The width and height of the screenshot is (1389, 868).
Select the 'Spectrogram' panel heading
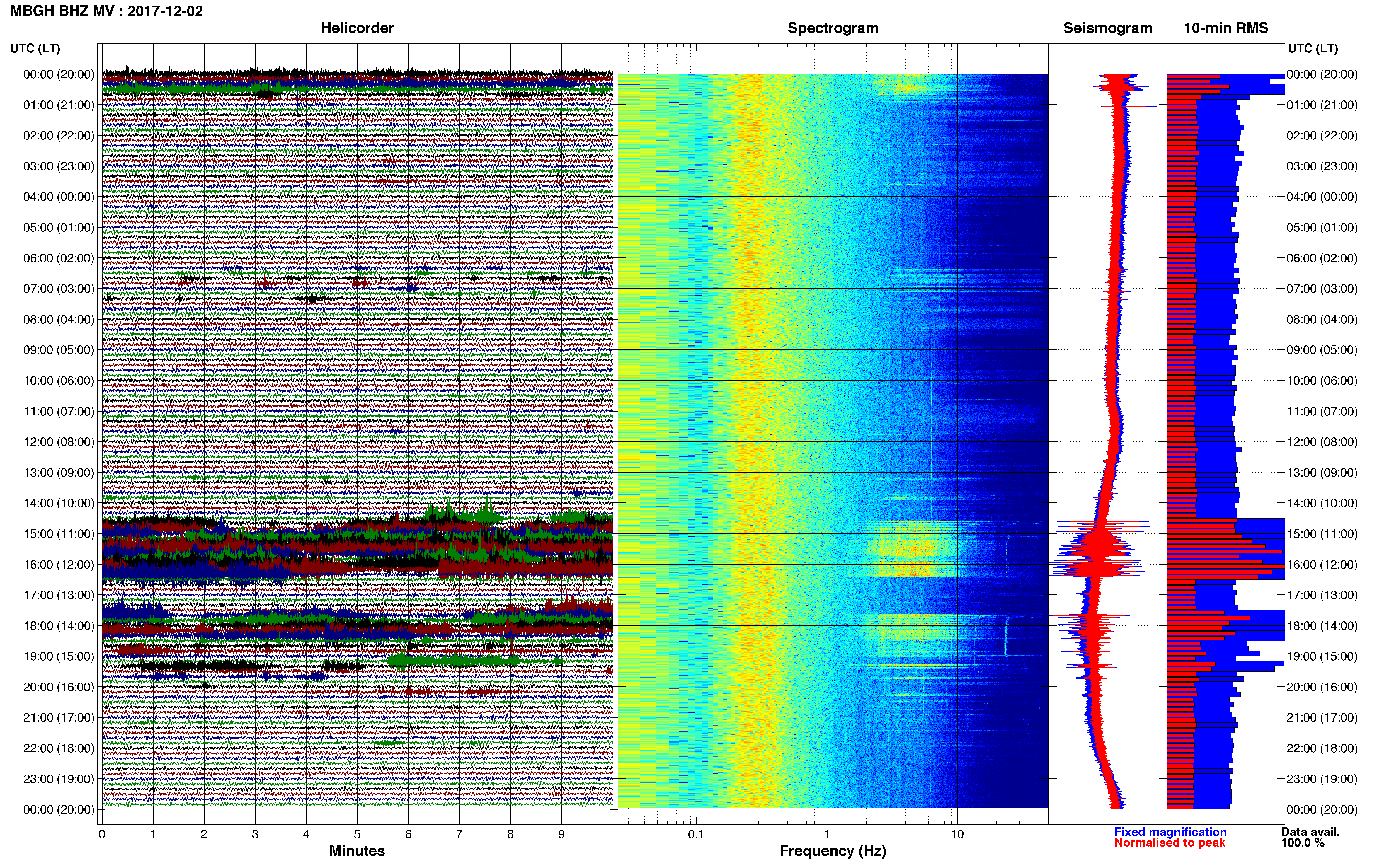[x=833, y=28]
